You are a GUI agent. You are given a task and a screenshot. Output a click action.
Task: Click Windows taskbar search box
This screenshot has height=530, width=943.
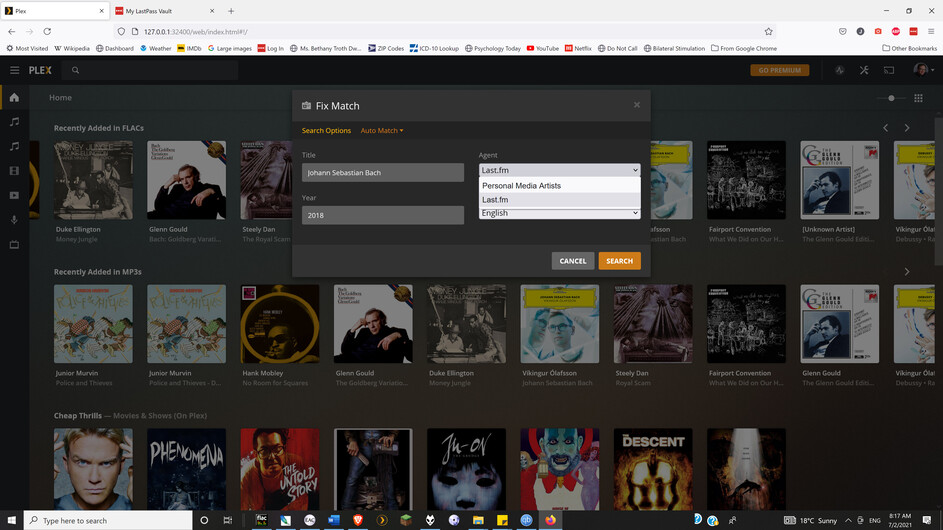point(108,520)
